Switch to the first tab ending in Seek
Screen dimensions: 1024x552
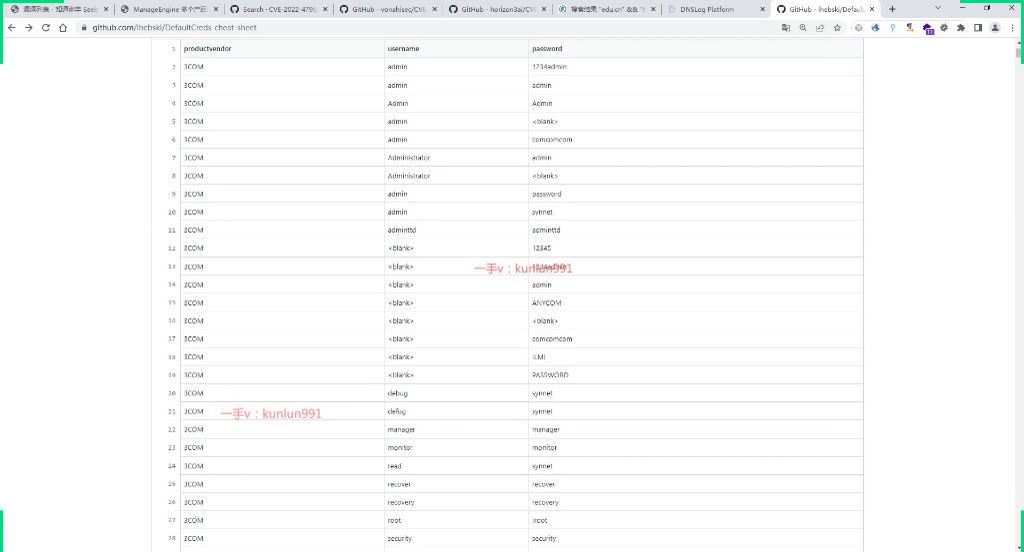(x=60, y=9)
